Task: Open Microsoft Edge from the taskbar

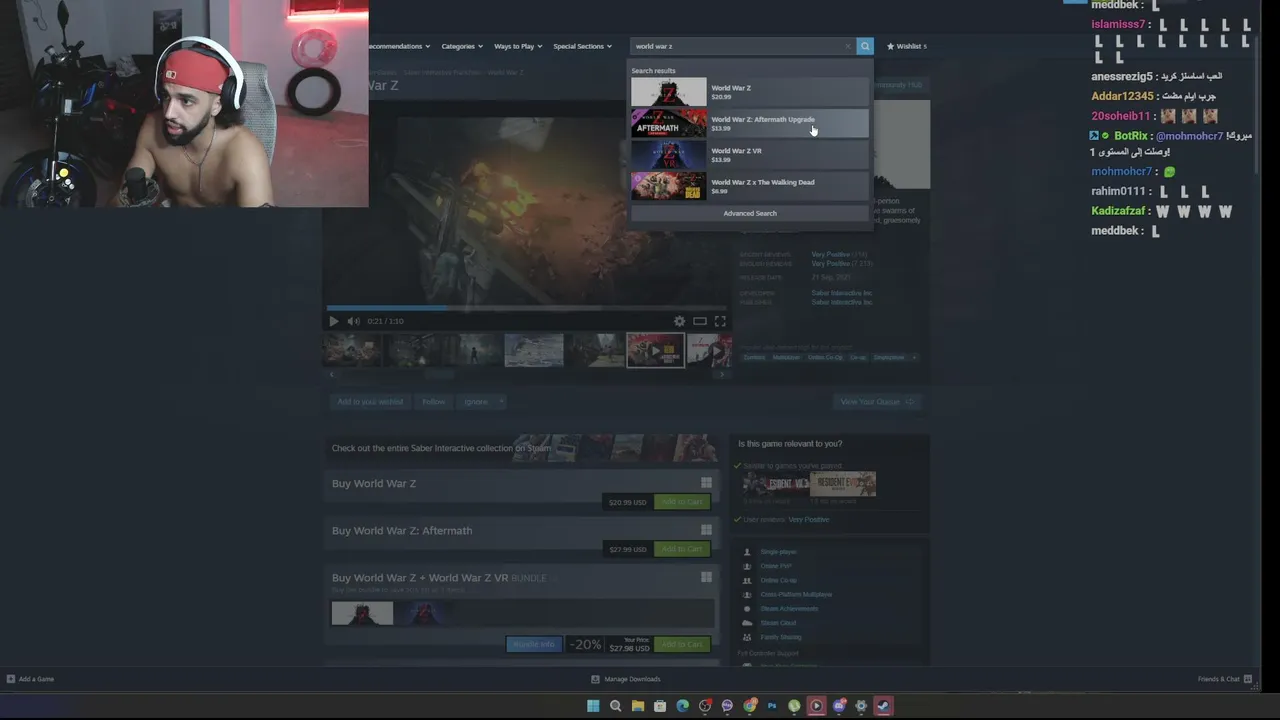Action: coord(683,706)
